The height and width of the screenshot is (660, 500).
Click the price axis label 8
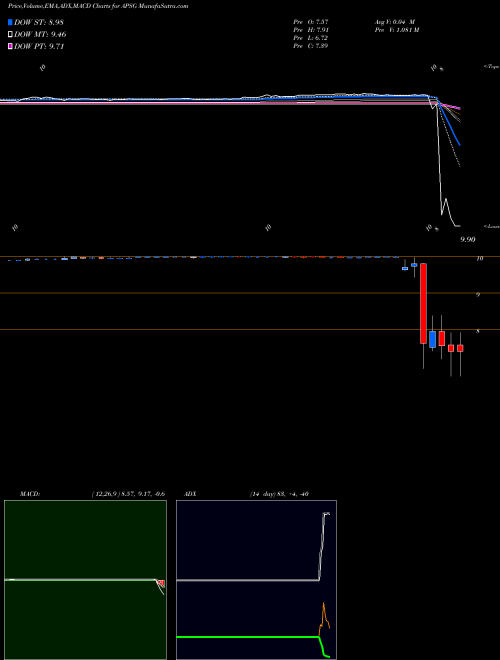(478, 331)
